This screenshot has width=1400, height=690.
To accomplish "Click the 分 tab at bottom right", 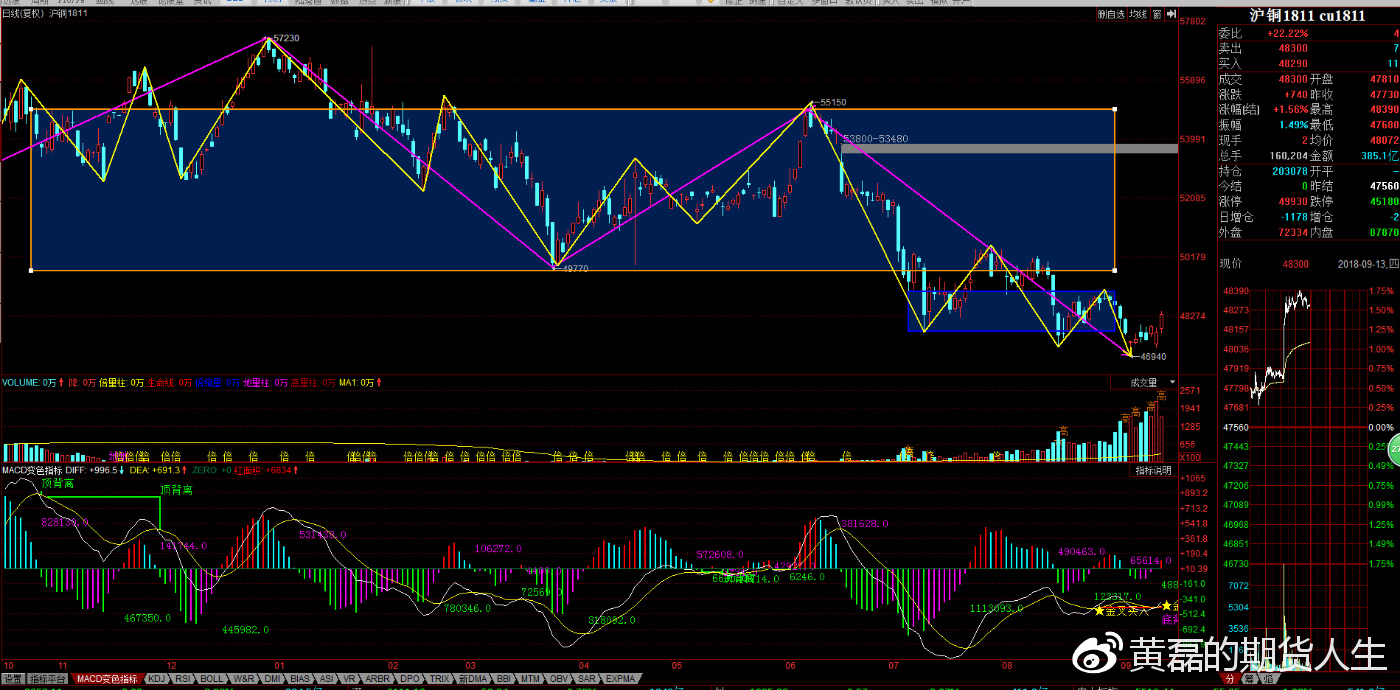I will tap(1229, 679).
